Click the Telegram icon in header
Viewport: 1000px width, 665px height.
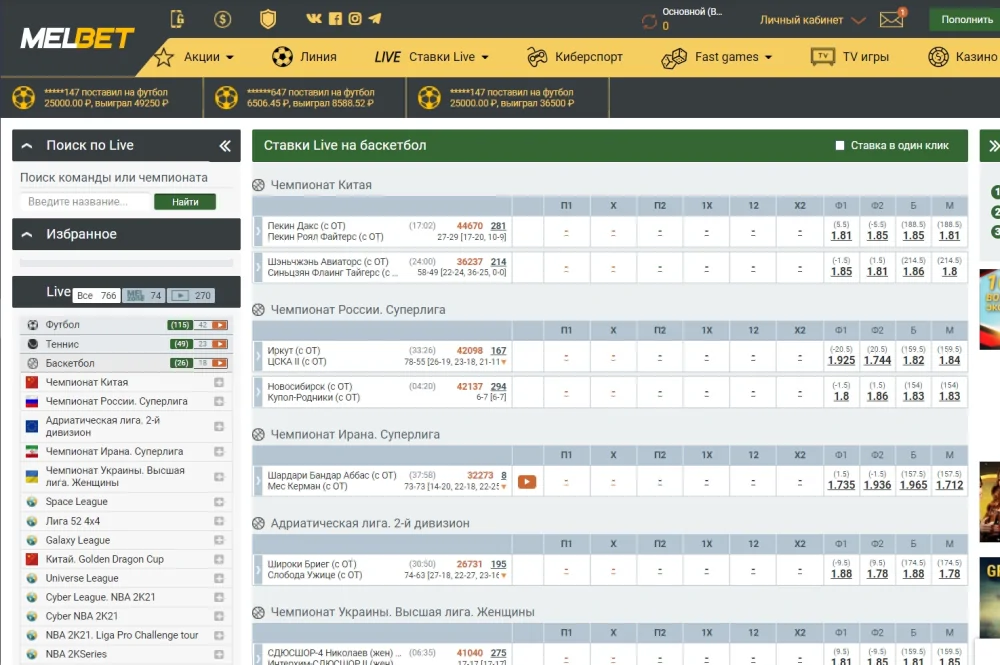pos(375,19)
